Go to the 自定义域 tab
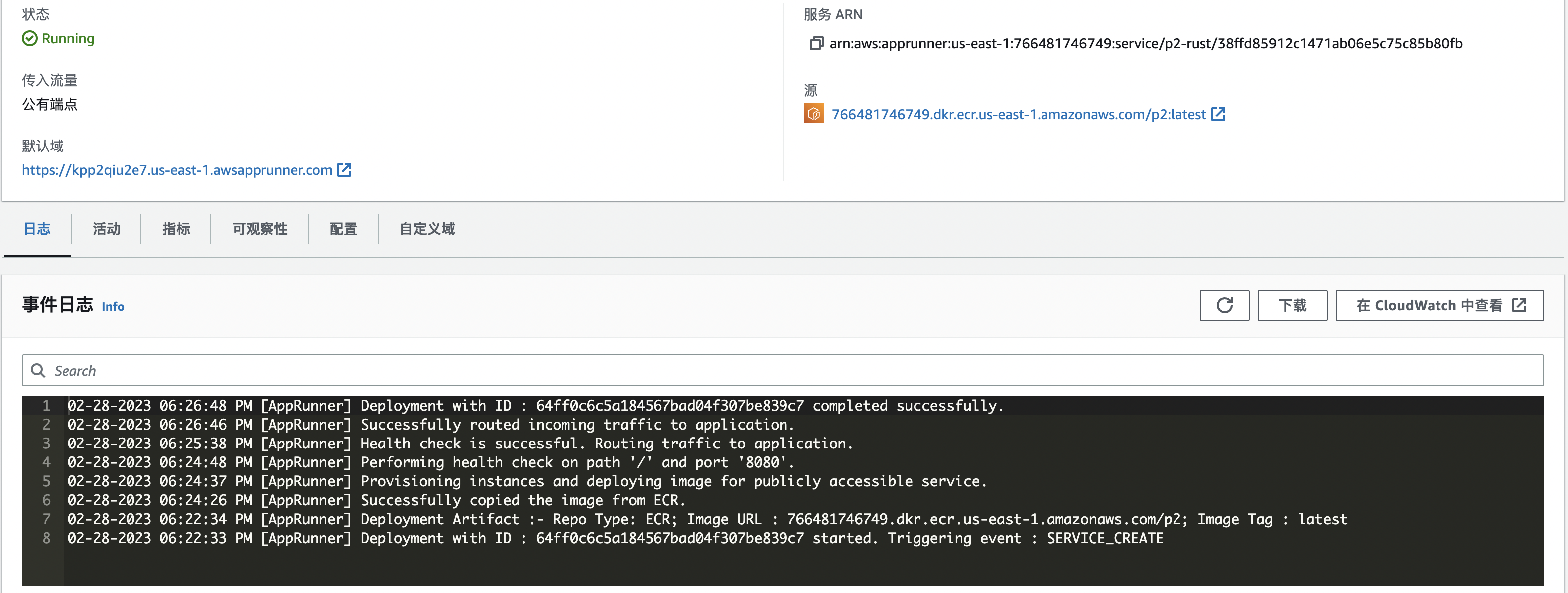The width and height of the screenshot is (1568, 593). (427, 229)
